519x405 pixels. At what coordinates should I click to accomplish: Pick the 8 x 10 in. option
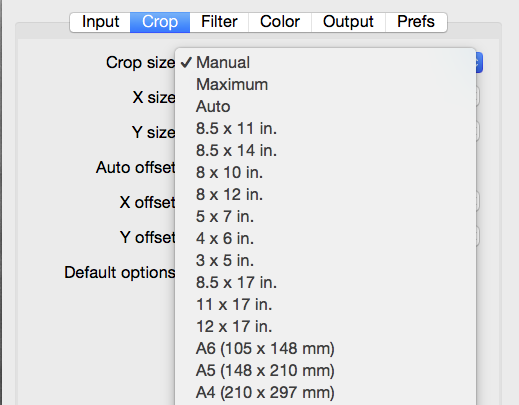pyautogui.click(x=325, y=172)
